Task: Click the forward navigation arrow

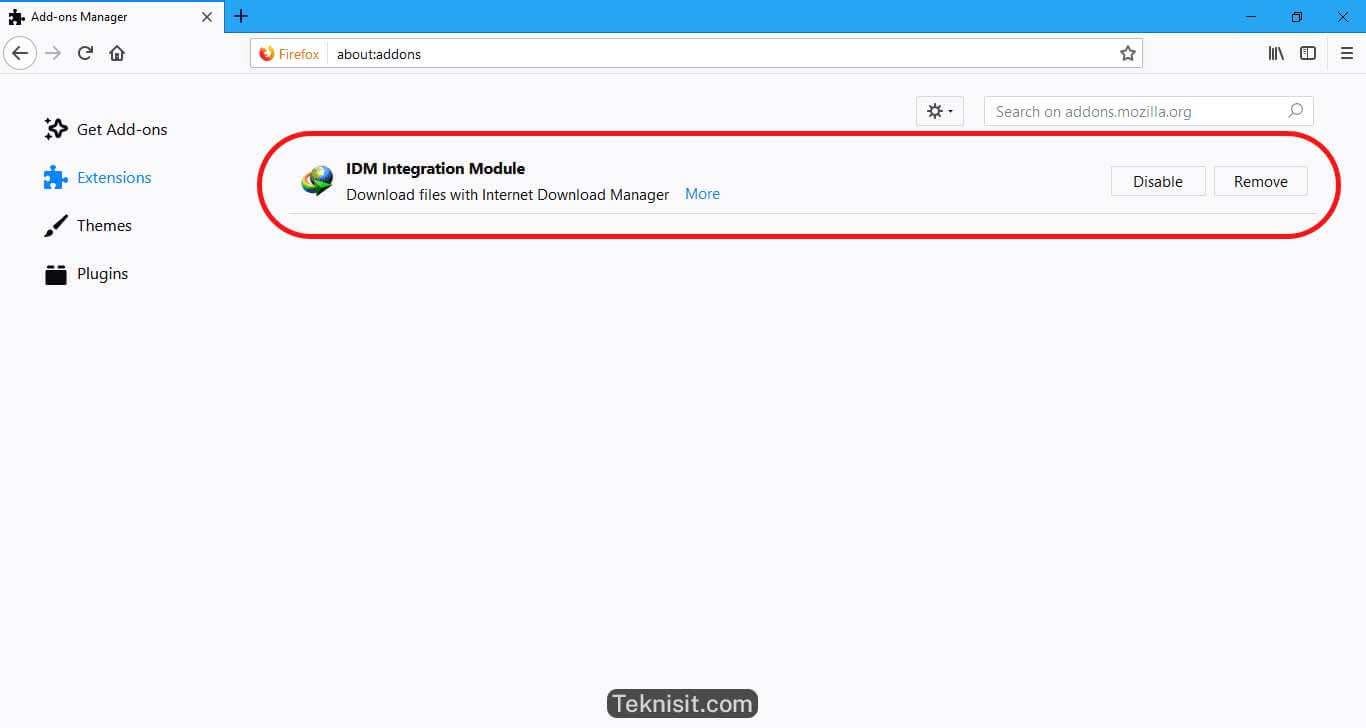Action: [53, 53]
